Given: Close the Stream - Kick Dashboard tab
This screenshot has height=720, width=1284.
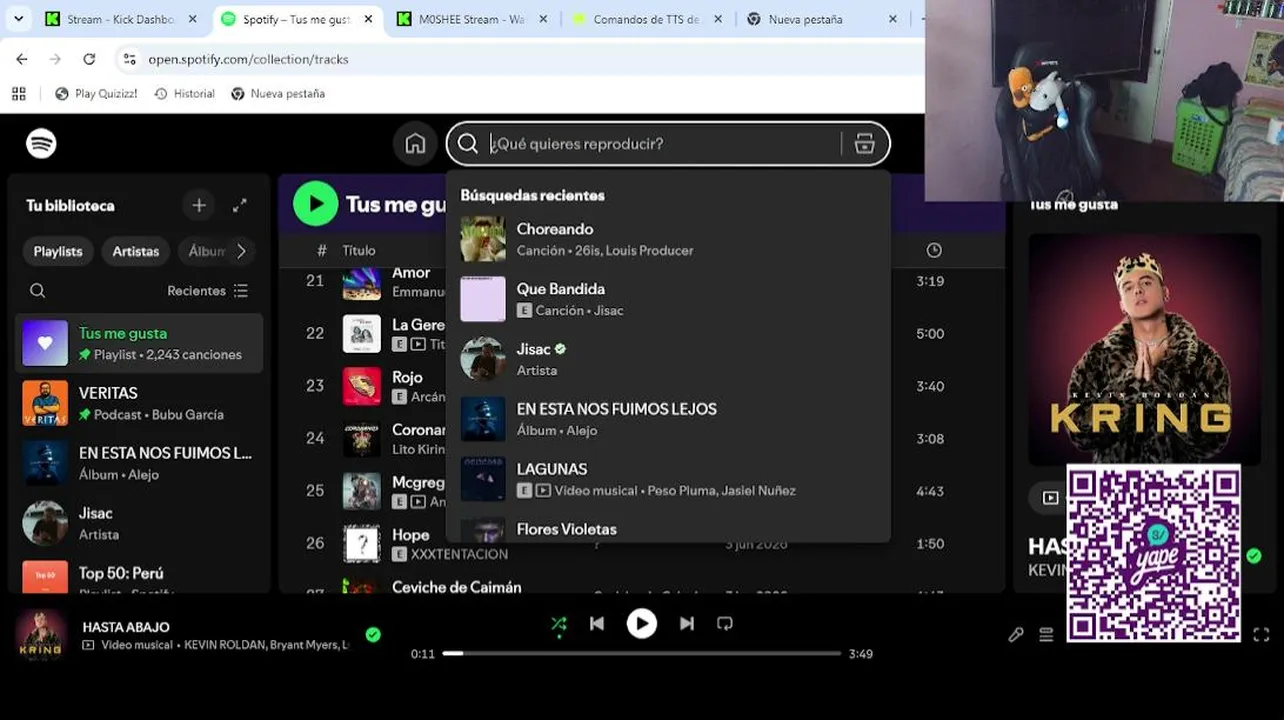Looking at the screenshot, I should (193, 19).
